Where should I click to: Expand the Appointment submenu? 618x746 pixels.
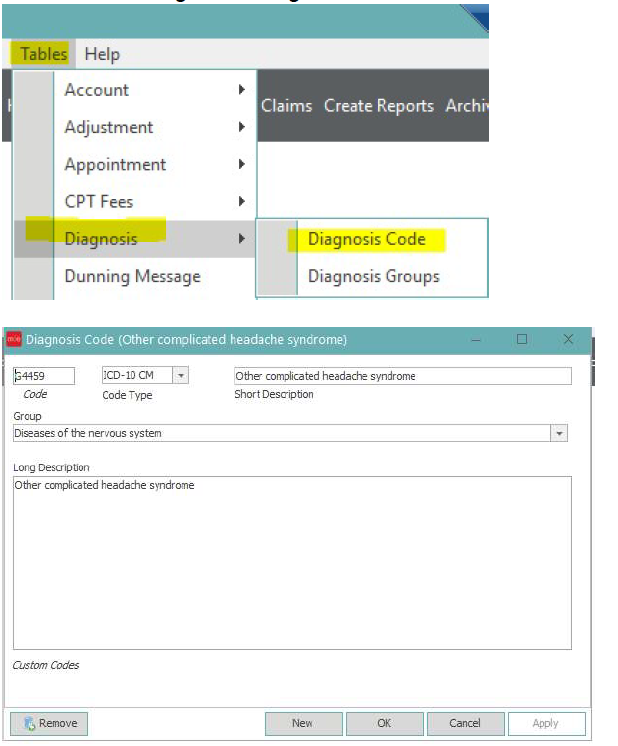tap(115, 164)
